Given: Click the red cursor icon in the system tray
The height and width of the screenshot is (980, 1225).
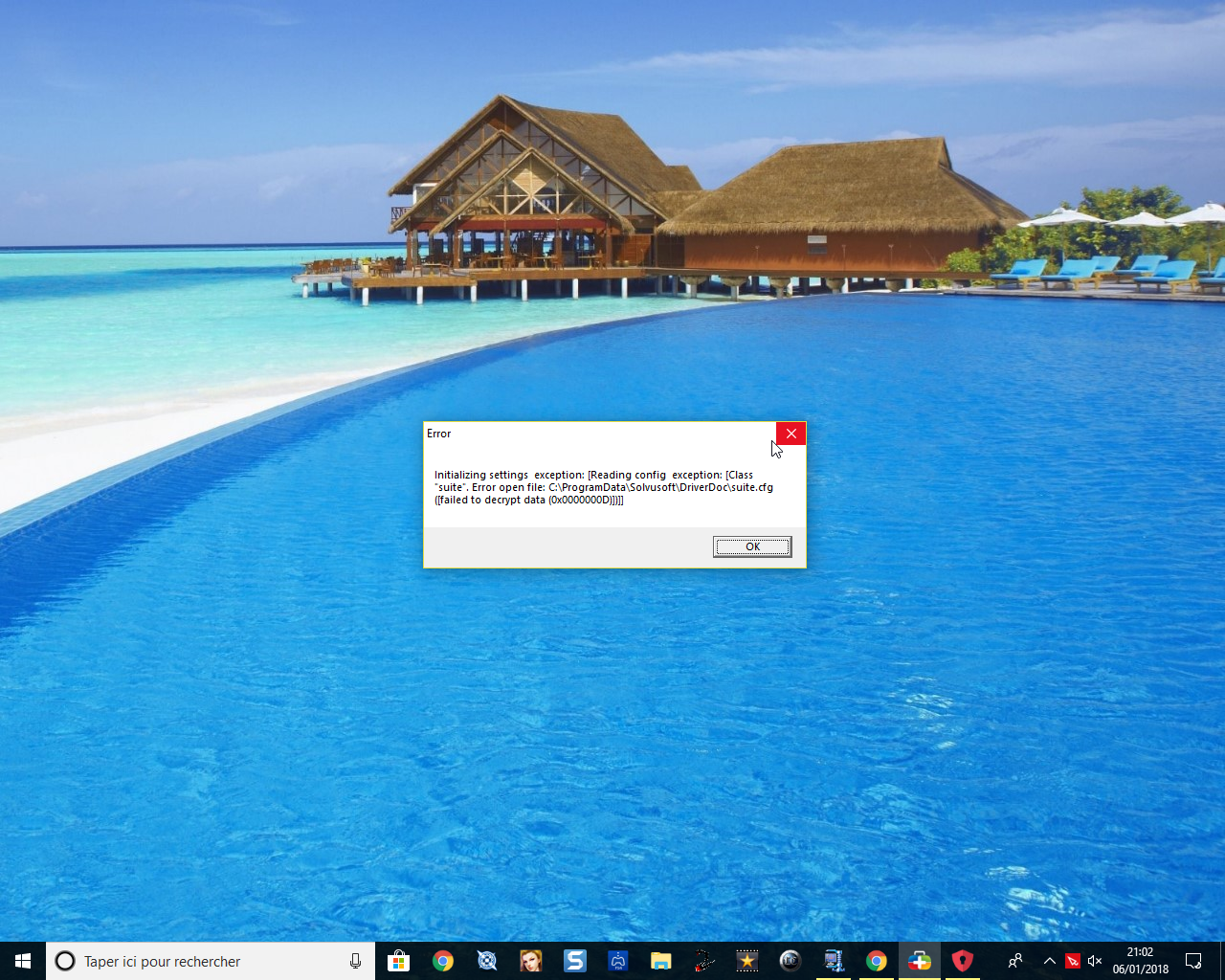Looking at the screenshot, I should coord(1073,961).
